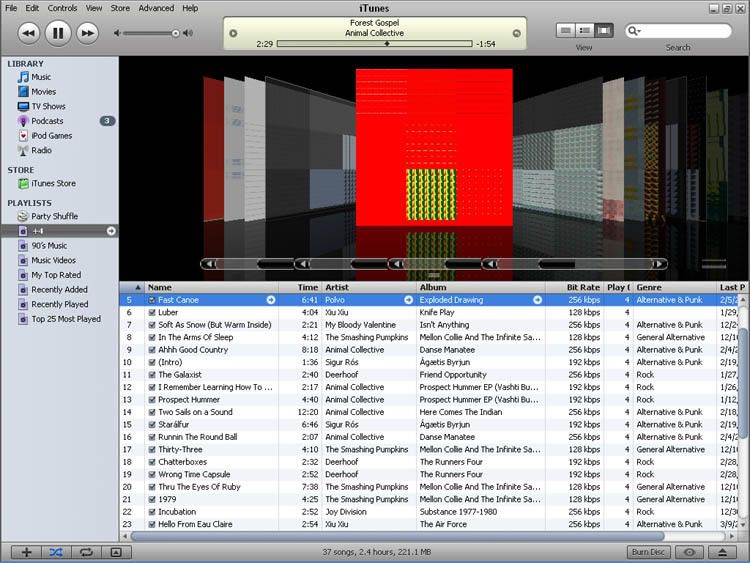Select Recently Played playlist
The height and width of the screenshot is (563, 750).
pyautogui.click(x=60, y=304)
